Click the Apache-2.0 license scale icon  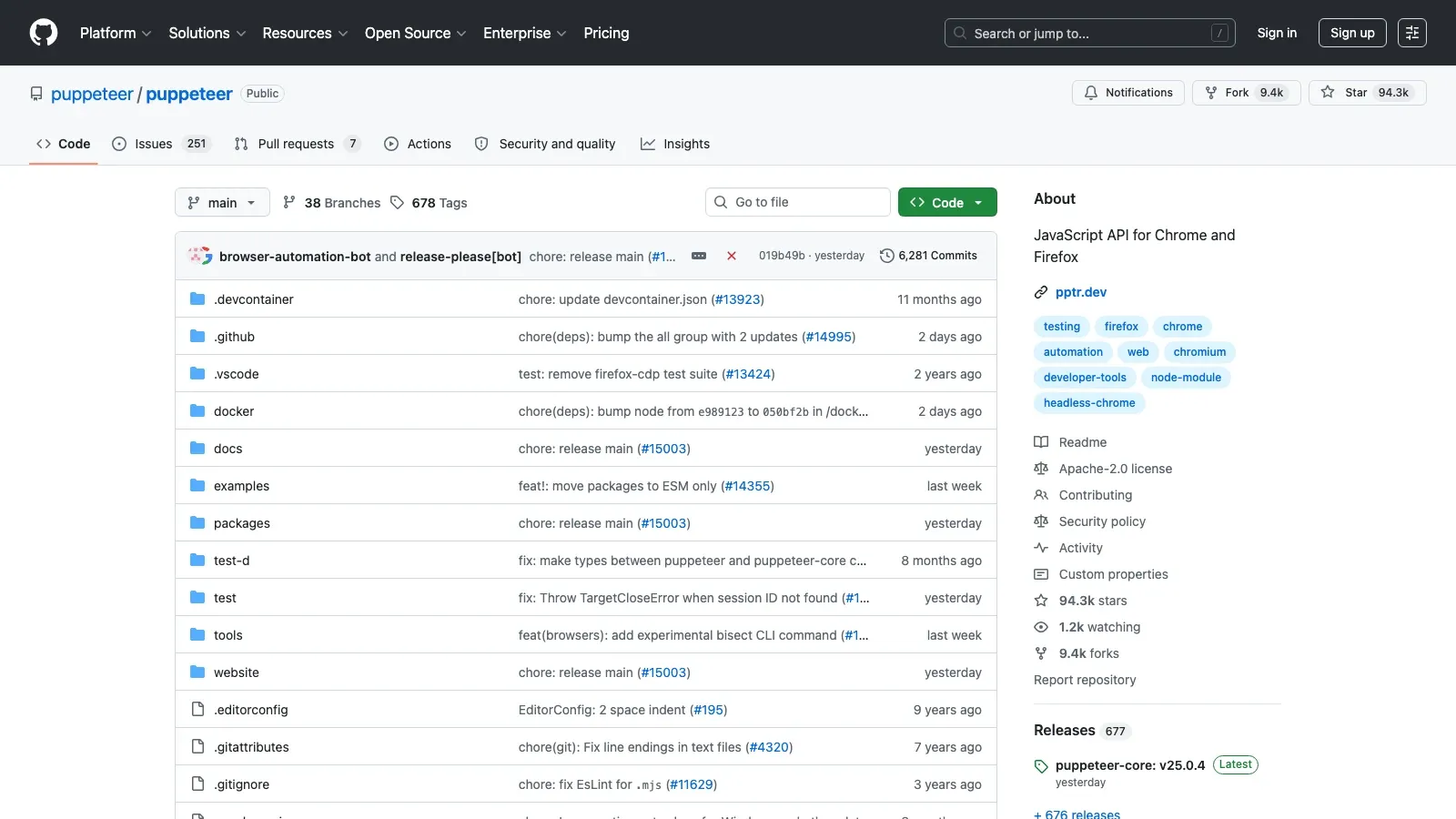[1041, 469]
